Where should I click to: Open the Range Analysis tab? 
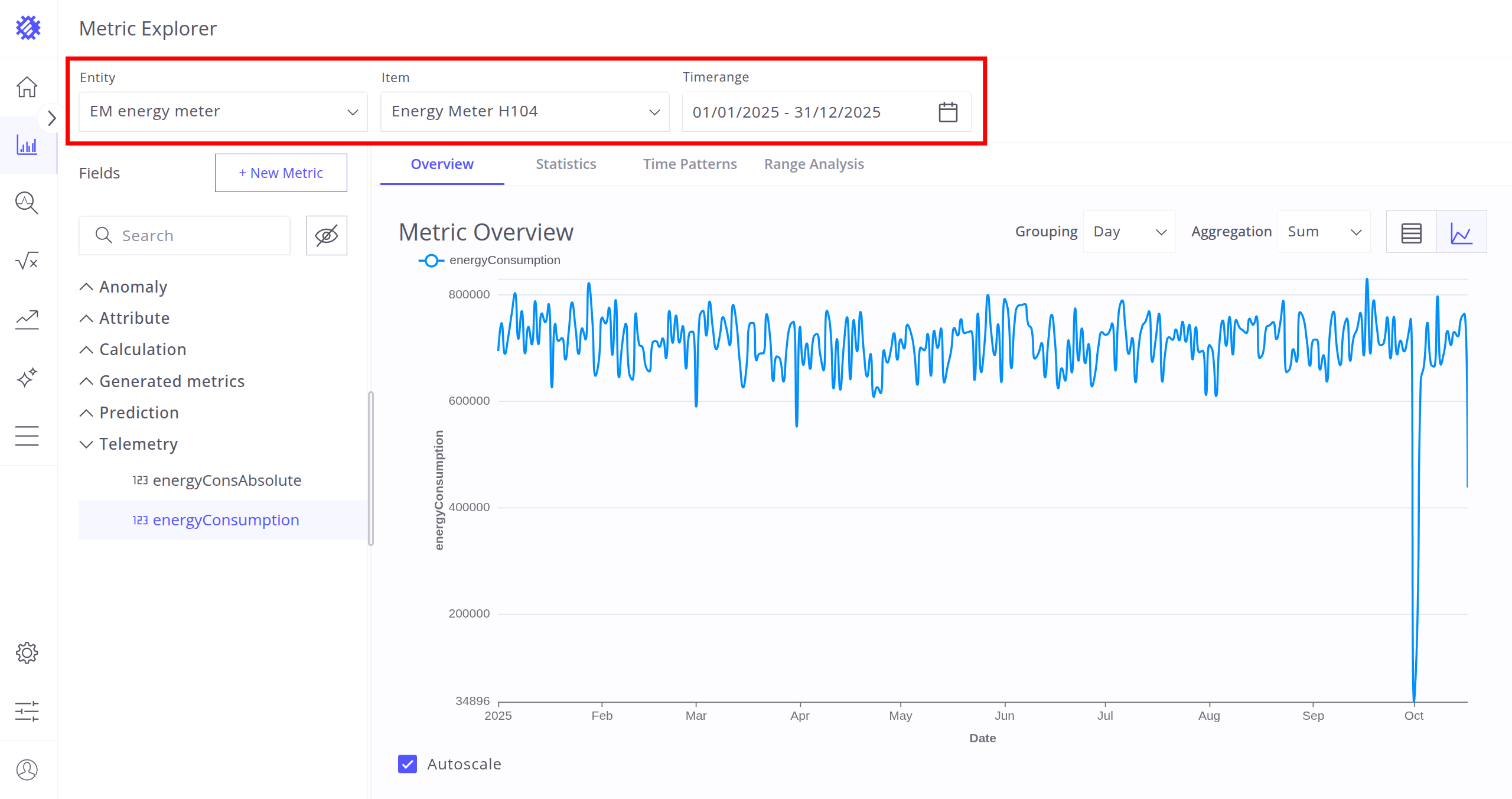pos(813,164)
